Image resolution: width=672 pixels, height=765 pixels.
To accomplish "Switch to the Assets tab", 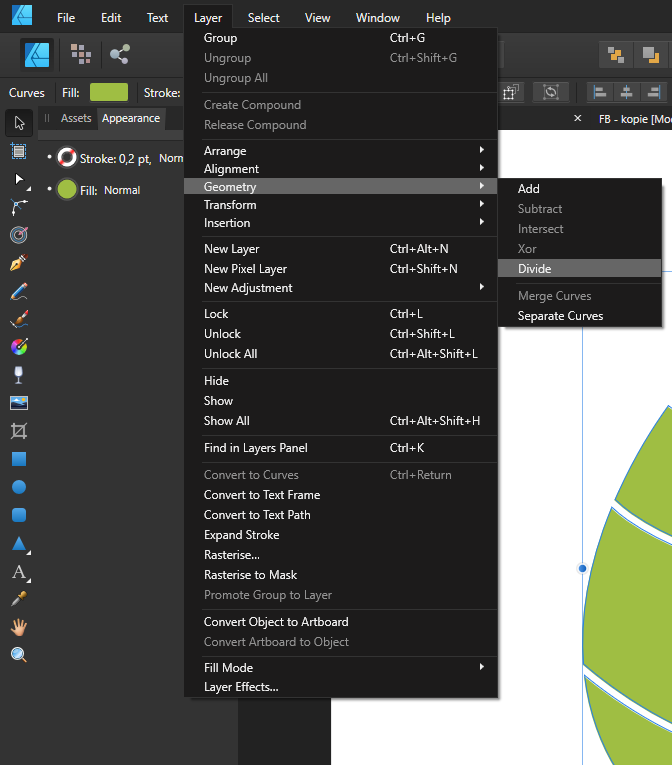I will pyautogui.click(x=76, y=118).
